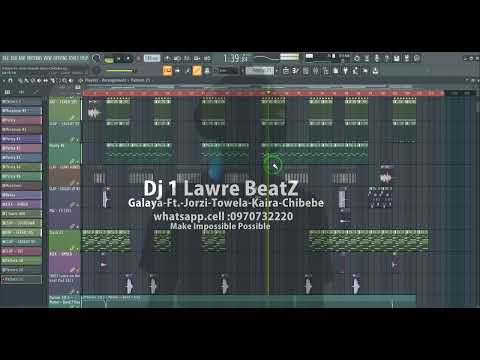This screenshot has height=360, width=480.
Task: Click the transport Record button
Action: [138, 59]
